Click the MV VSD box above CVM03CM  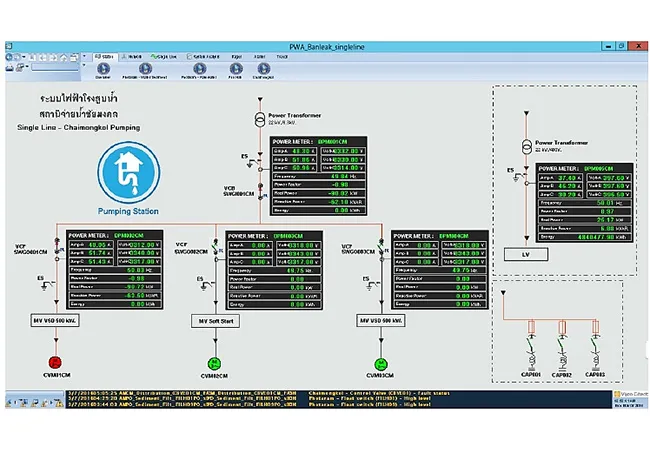(381, 320)
